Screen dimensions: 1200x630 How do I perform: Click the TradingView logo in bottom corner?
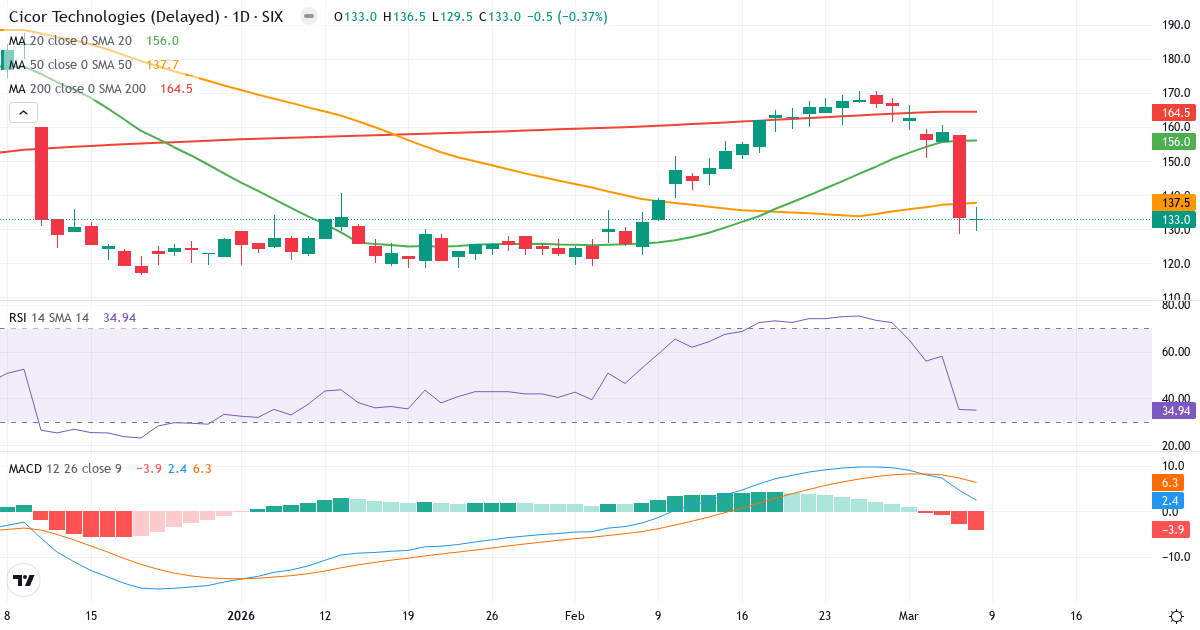pos(25,580)
